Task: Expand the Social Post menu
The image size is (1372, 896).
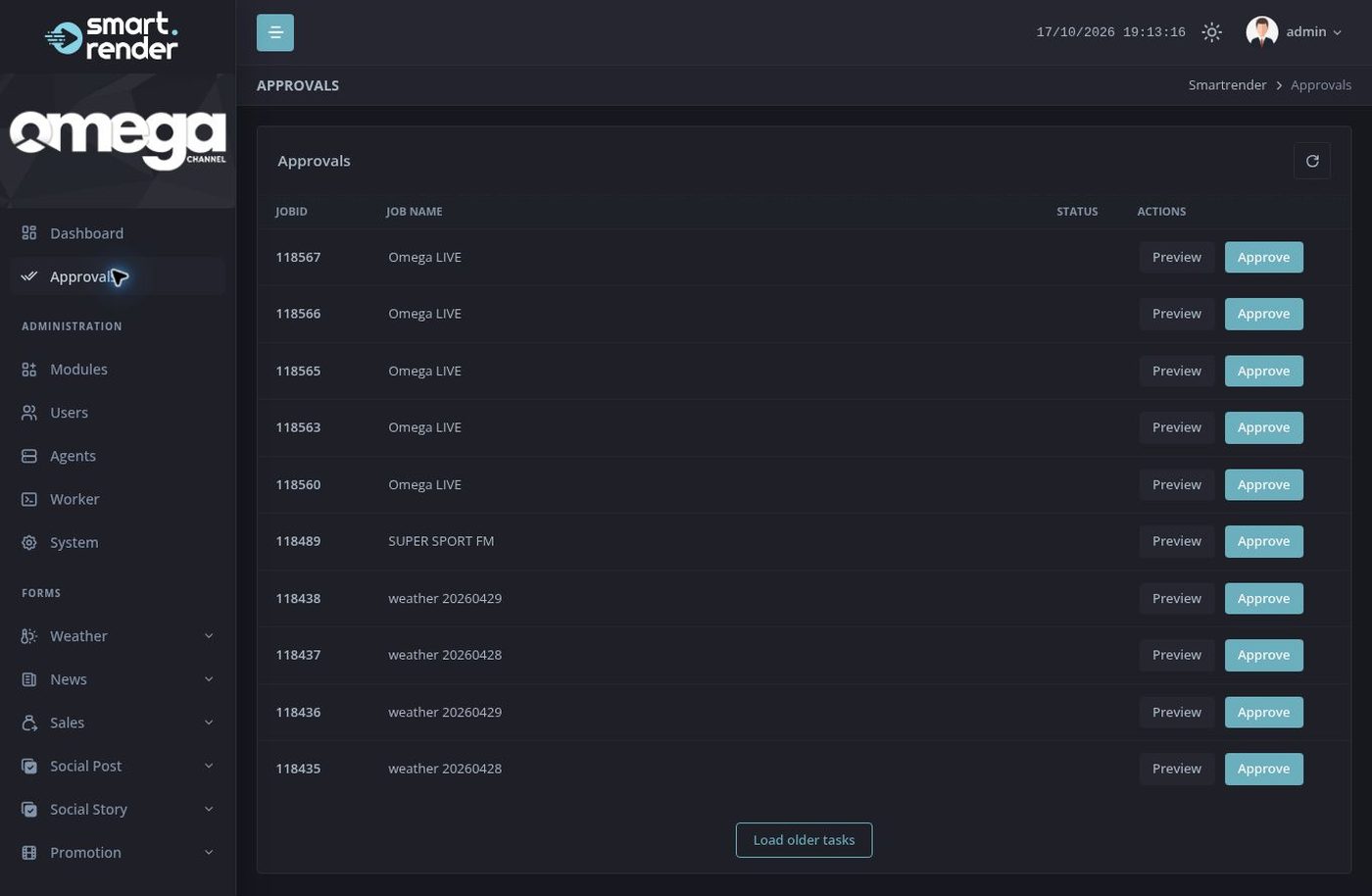Action: [118, 766]
